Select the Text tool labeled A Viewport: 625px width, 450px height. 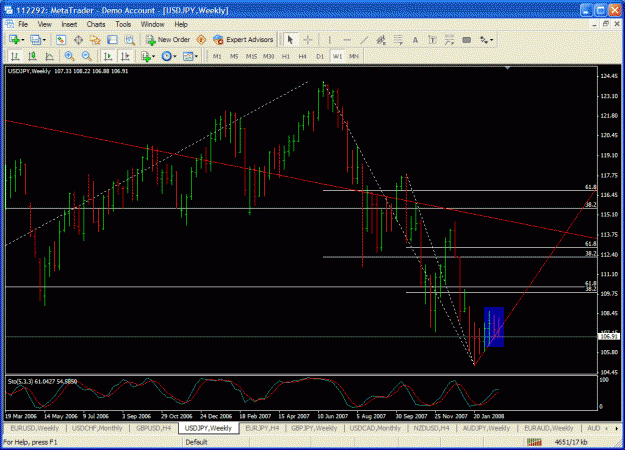point(415,40)
